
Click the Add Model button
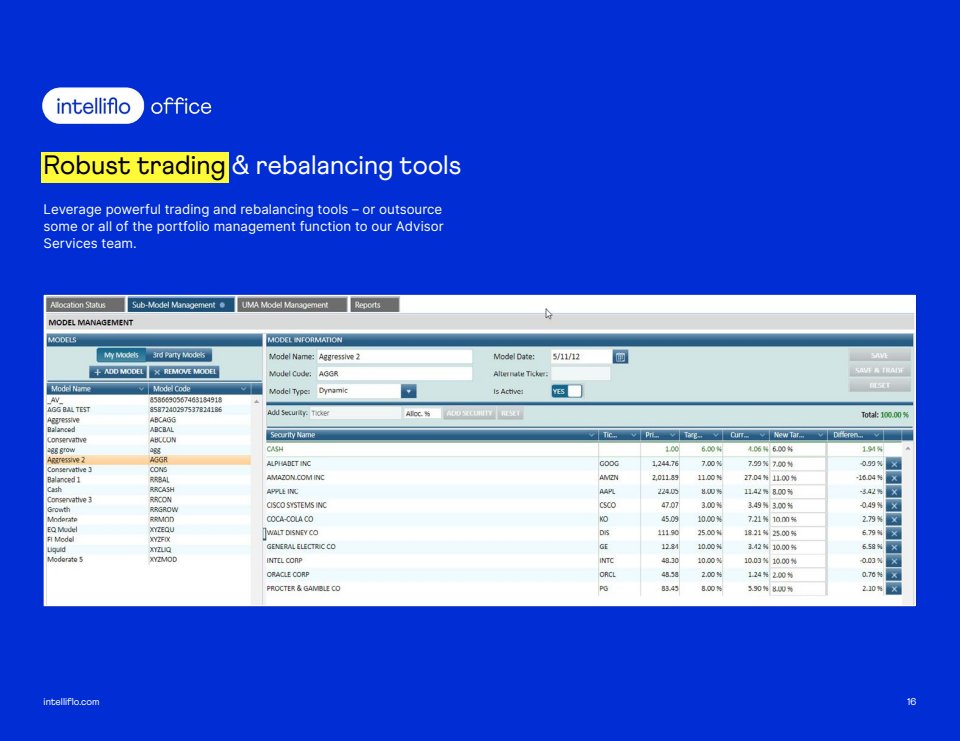point(119,371)
